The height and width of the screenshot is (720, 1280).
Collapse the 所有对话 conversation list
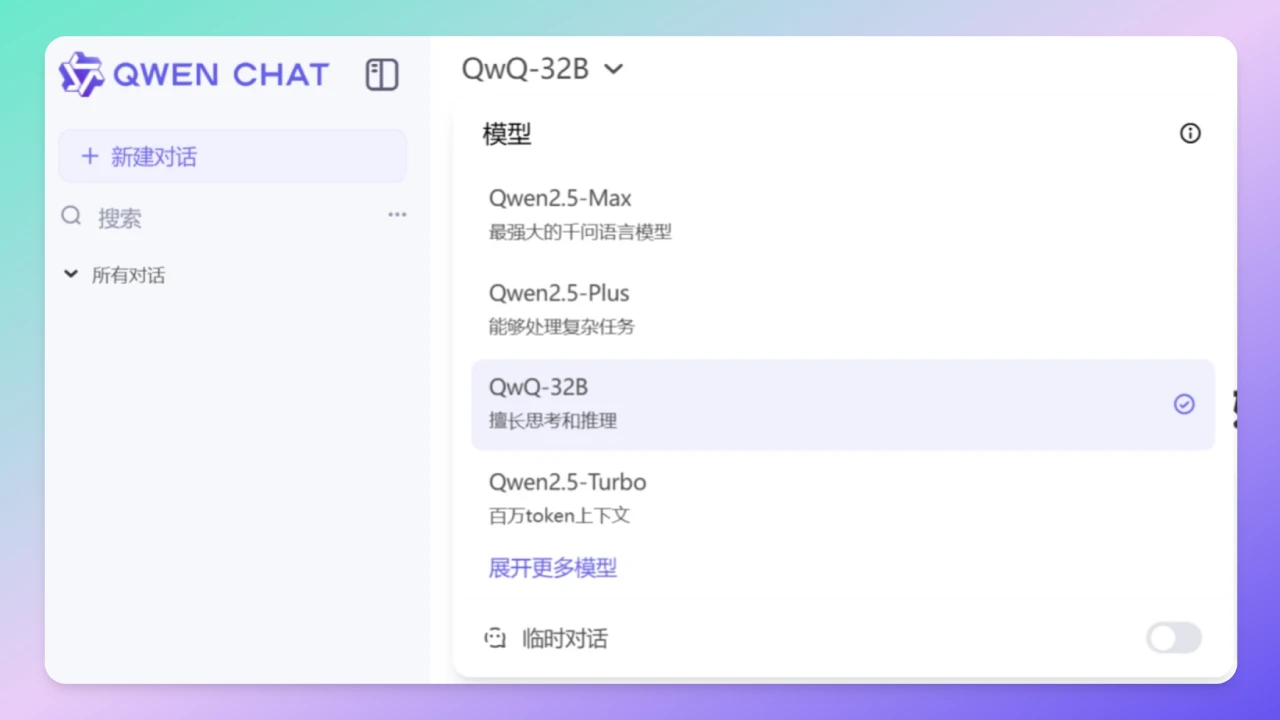point(114,275)
